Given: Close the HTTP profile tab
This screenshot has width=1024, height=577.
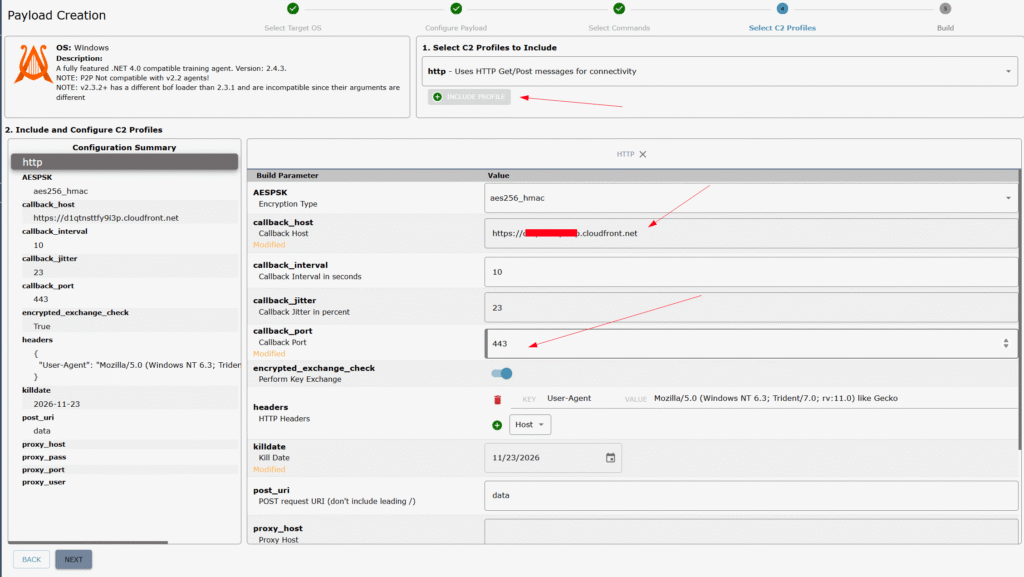Looking at the screenshot, I should click(x=643, y=154).
